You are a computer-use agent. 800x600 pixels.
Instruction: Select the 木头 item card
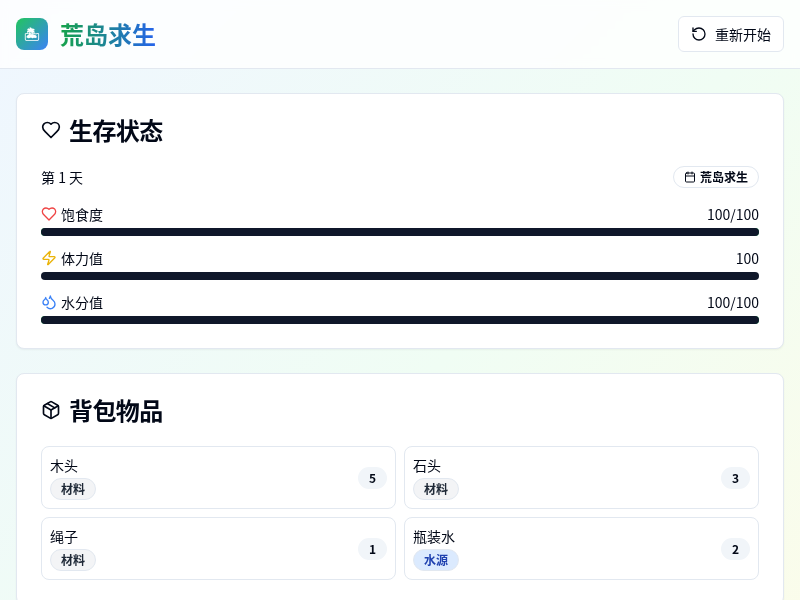click(x=218, y=477)
